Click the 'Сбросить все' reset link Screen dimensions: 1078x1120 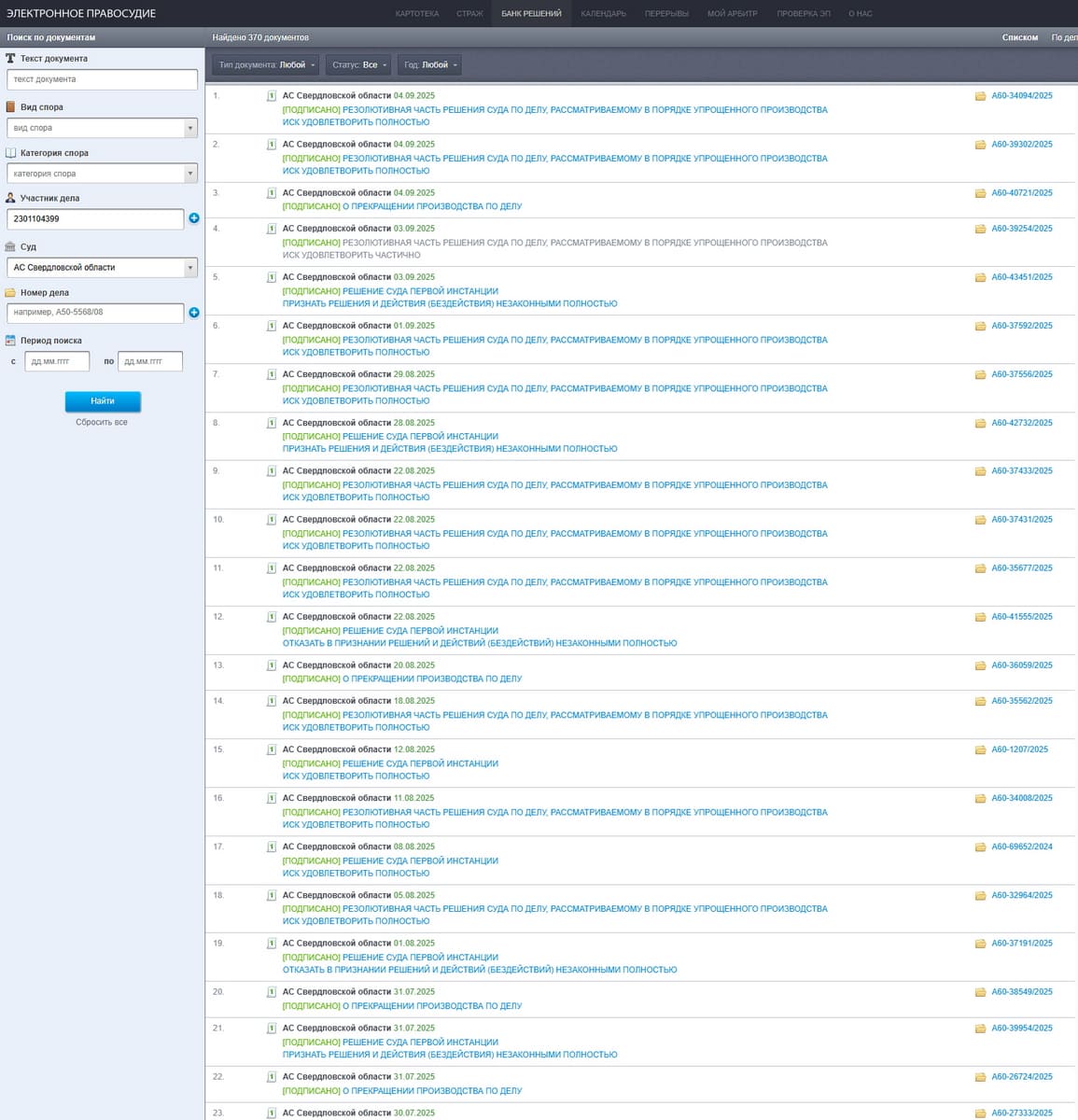tap(102, 423)
